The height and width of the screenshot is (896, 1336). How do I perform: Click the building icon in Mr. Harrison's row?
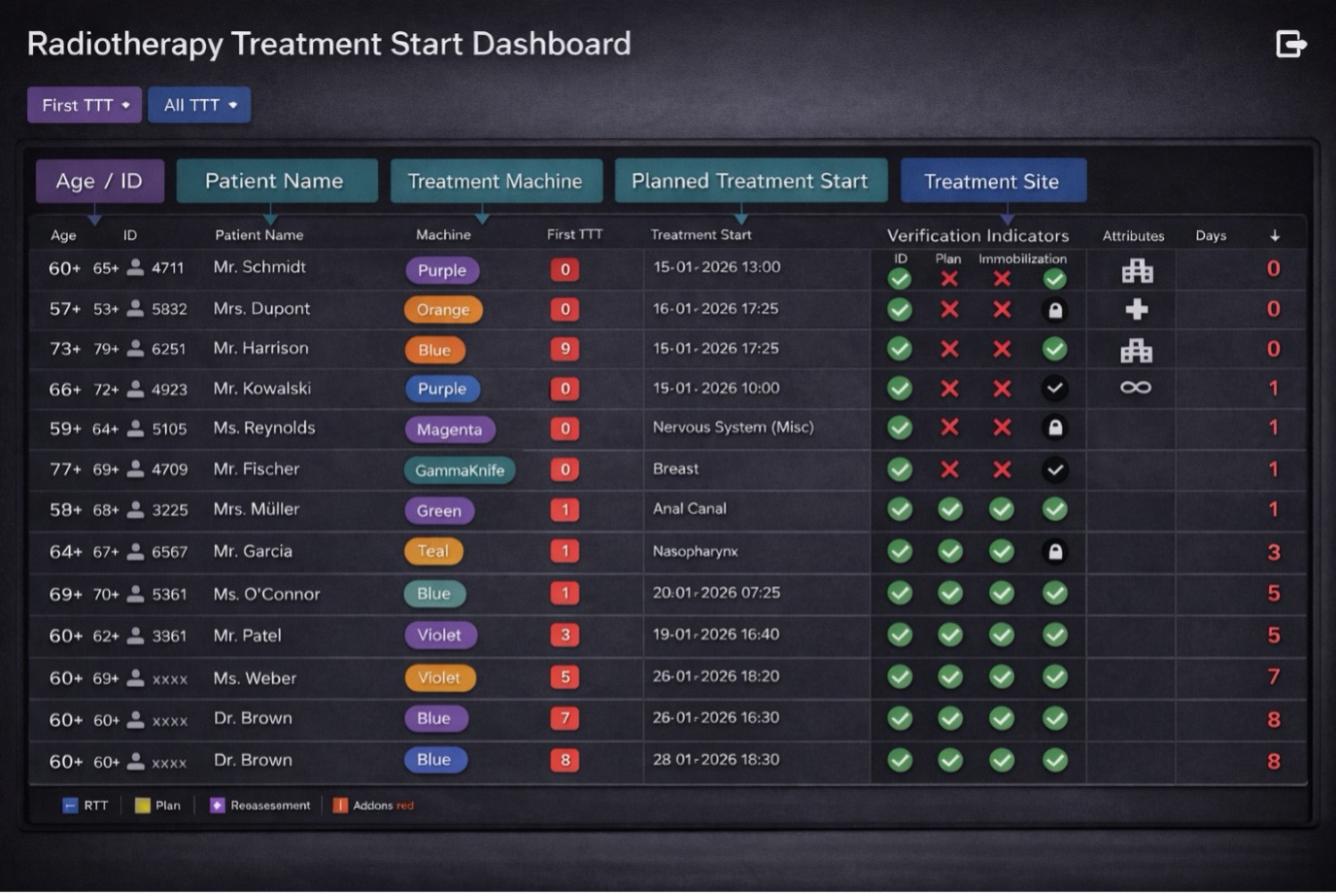[x=1136, y=350]
